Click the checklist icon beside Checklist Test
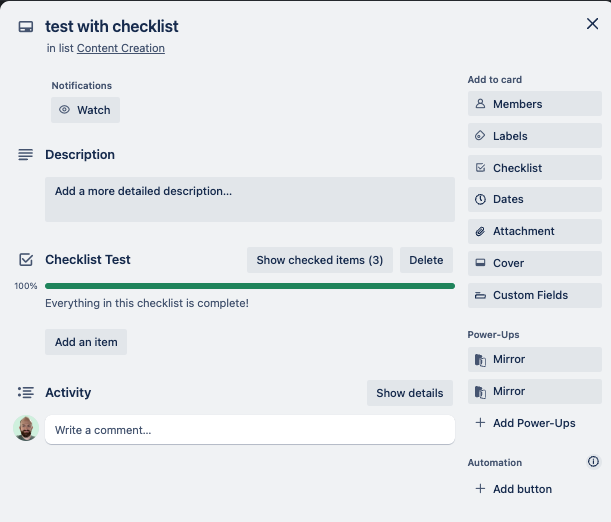611x522 pixels. [26, 259]
